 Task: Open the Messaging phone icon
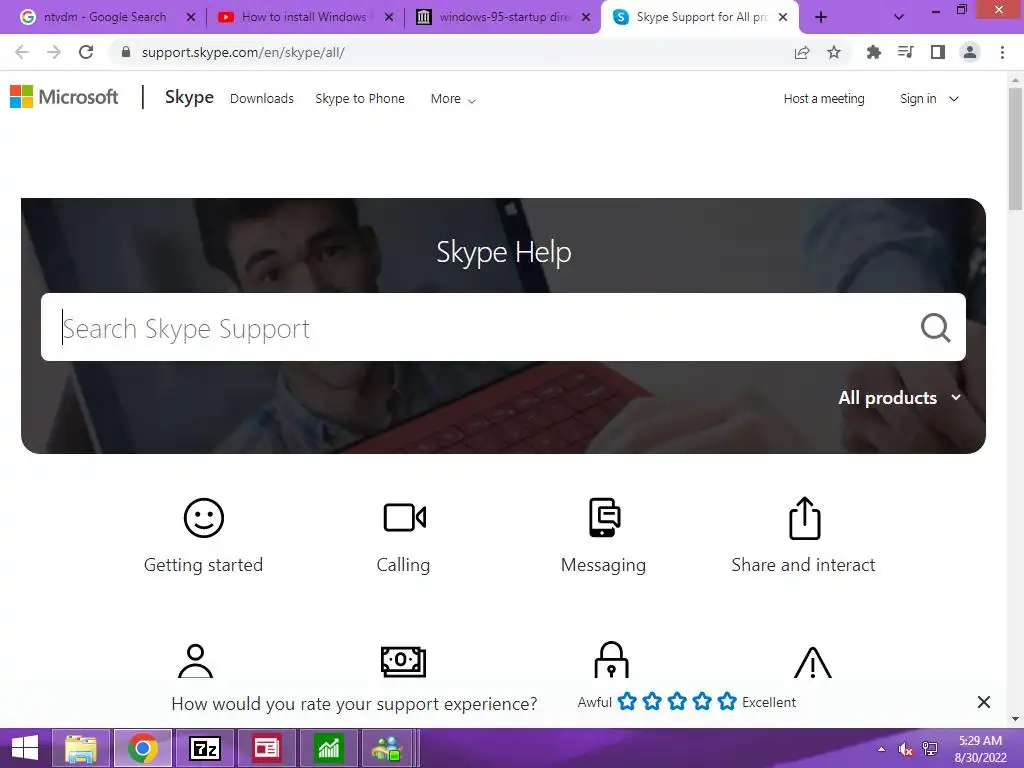pos(604,517)
